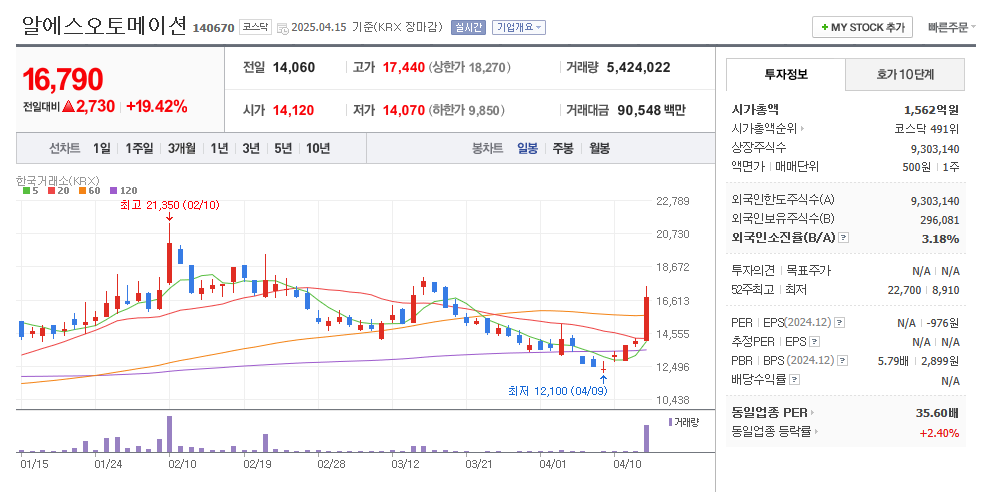Click the 한국거래소(KRX) chart label

[58, 180]
